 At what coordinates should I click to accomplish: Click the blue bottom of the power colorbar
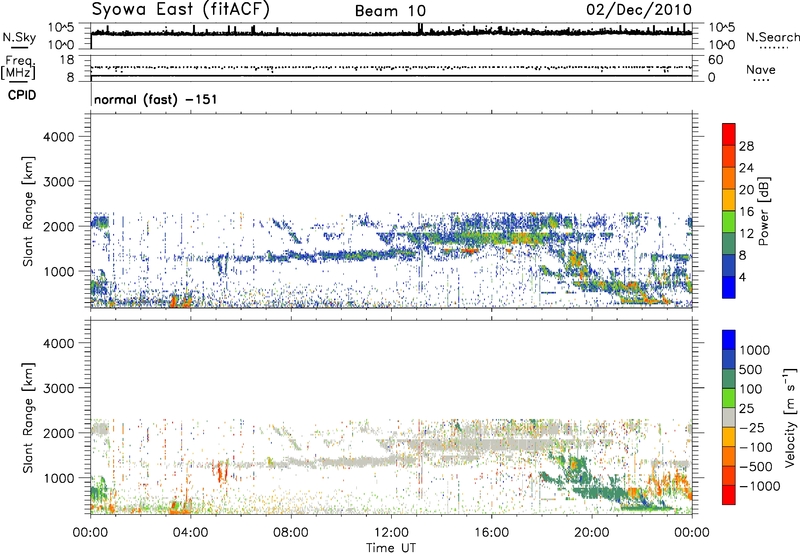point(729,287)
